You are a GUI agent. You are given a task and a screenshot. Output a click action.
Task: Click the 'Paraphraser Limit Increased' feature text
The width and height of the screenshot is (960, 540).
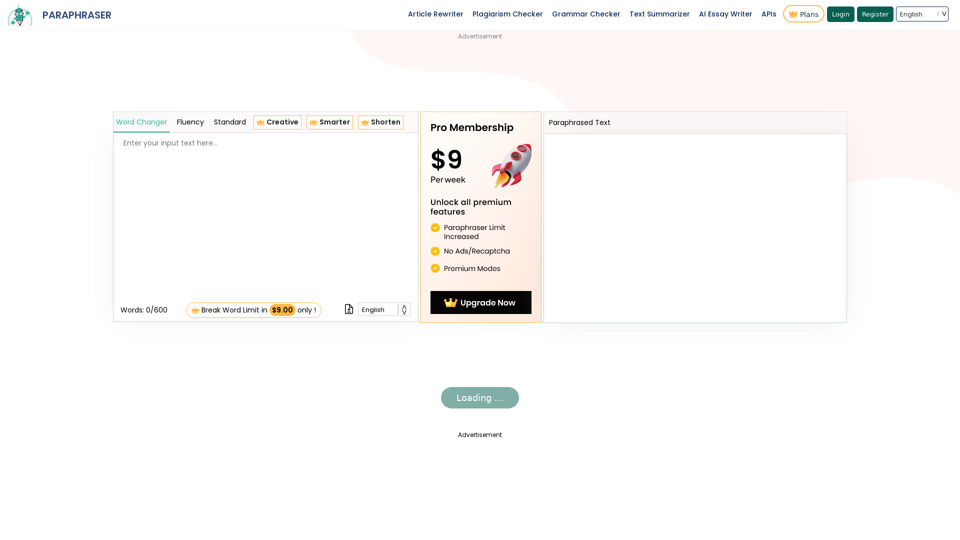click(x=474, y=232)
